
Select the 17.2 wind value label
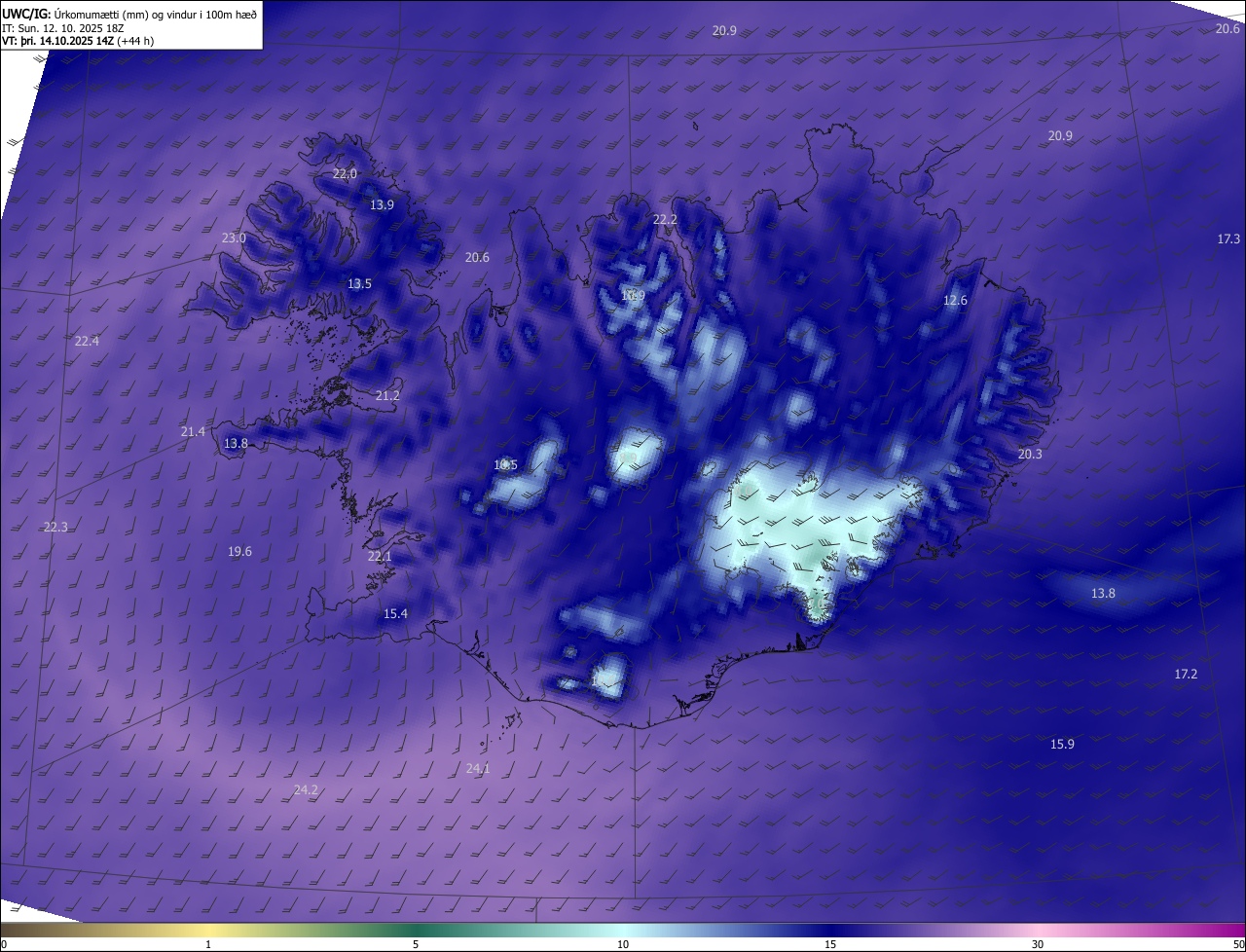pos(1186,675)
